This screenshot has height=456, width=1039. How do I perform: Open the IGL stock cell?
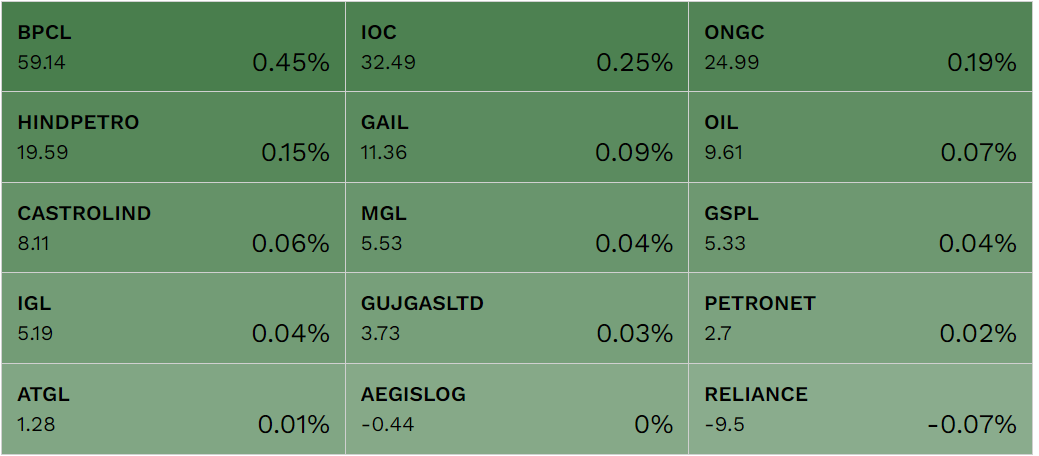[173, 318]
